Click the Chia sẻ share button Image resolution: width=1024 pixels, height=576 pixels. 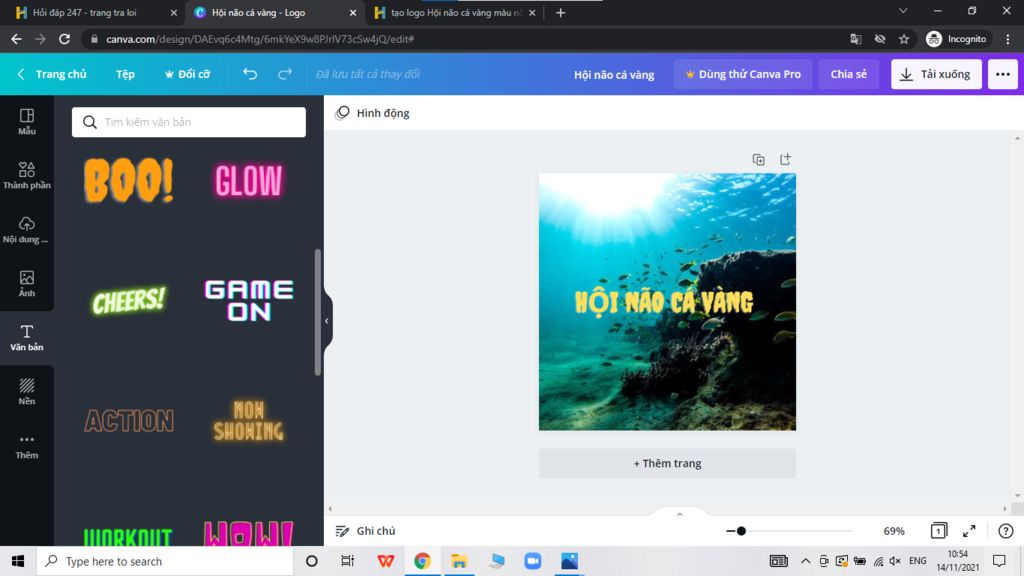click(x=848, y=74)
